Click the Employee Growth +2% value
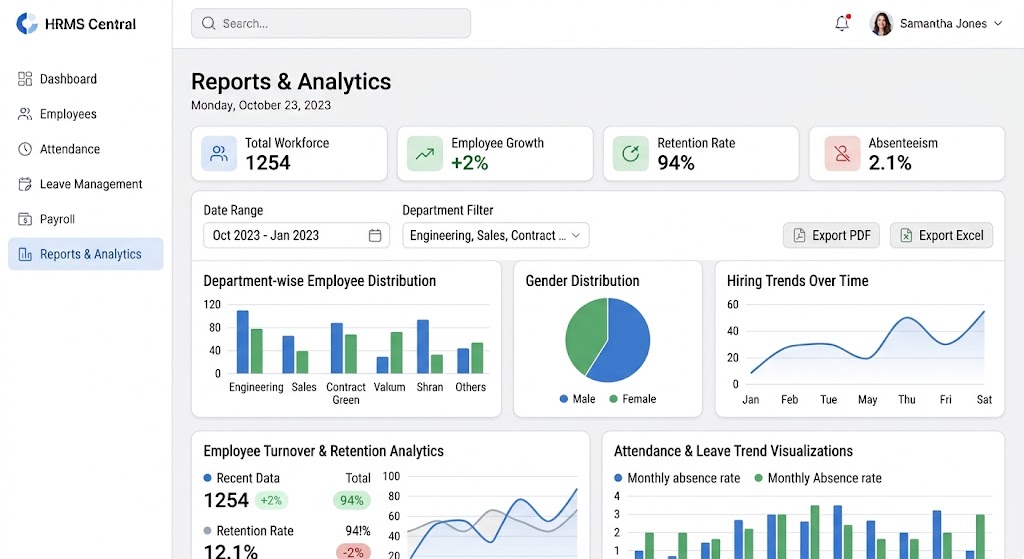 tap(470, 163)
